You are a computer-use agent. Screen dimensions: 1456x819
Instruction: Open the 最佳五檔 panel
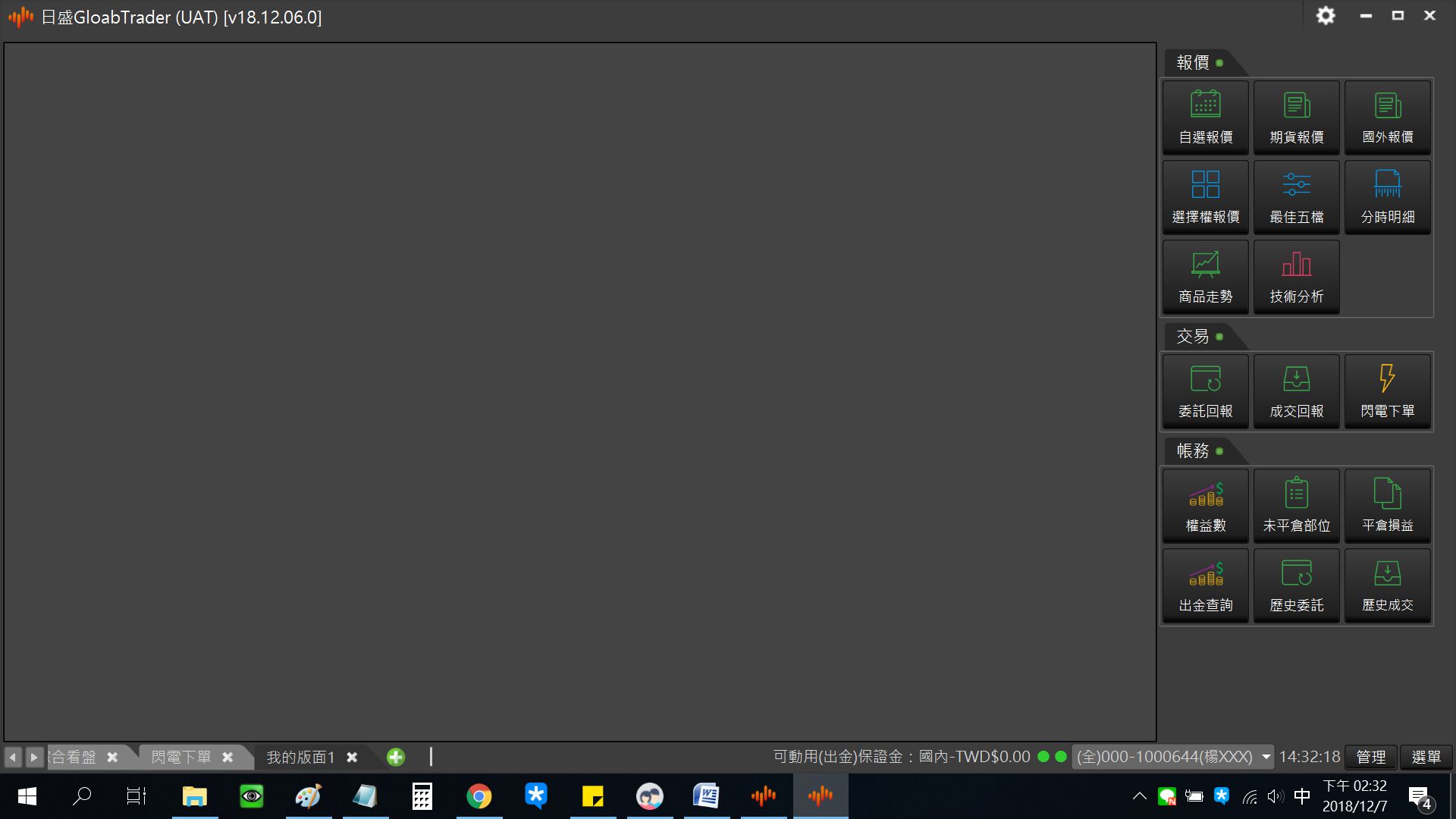[1296, 197]
